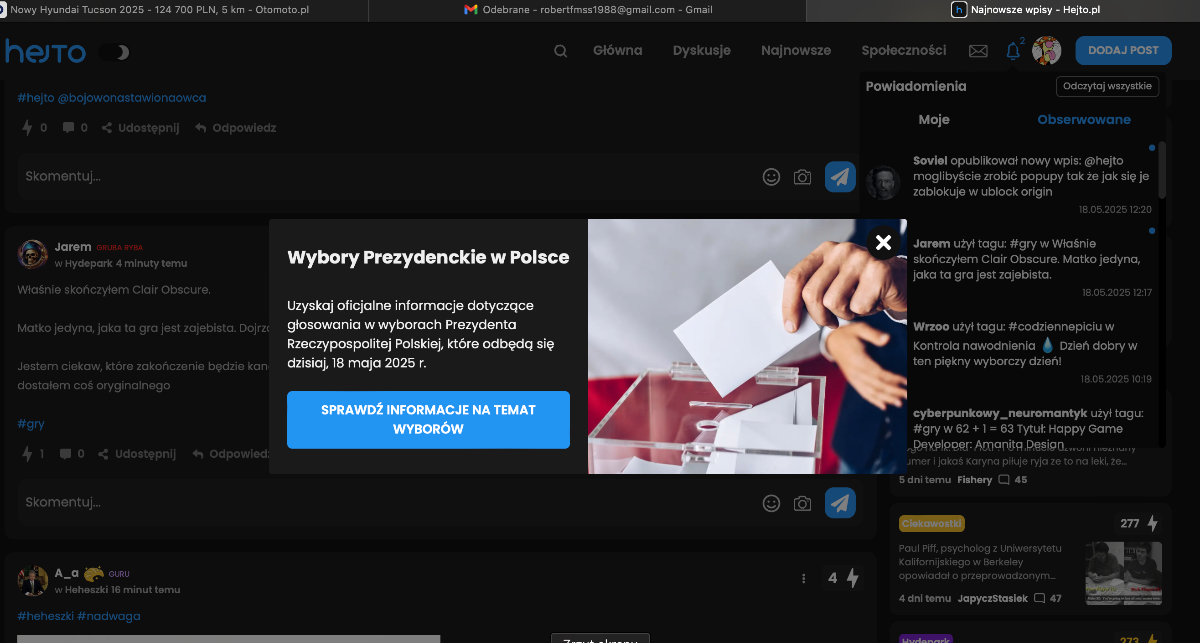This screenshot has height=643, width=1200.
Task: Switch to the Moje notifications tab
Action: point(934,120)
